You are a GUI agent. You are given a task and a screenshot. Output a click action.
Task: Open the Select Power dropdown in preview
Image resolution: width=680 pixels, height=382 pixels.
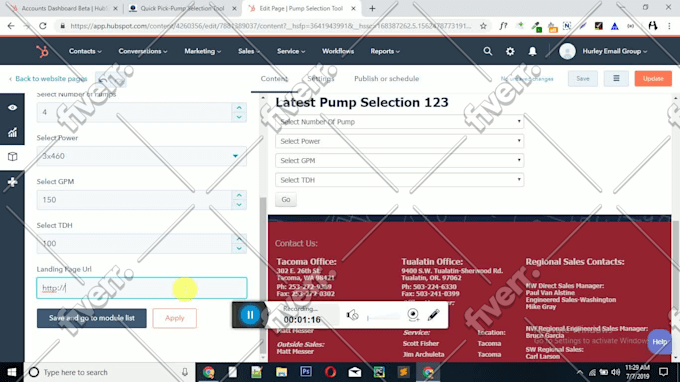399,141
